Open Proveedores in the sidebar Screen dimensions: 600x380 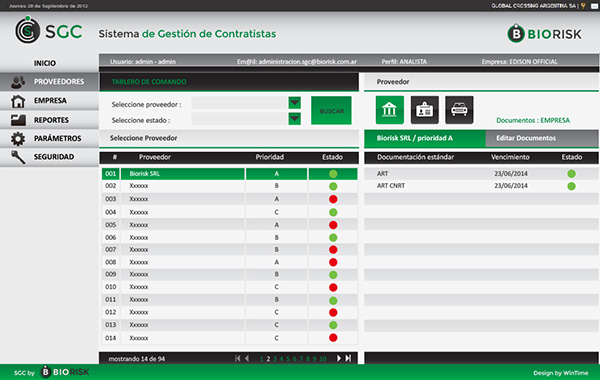pos(49,82)
